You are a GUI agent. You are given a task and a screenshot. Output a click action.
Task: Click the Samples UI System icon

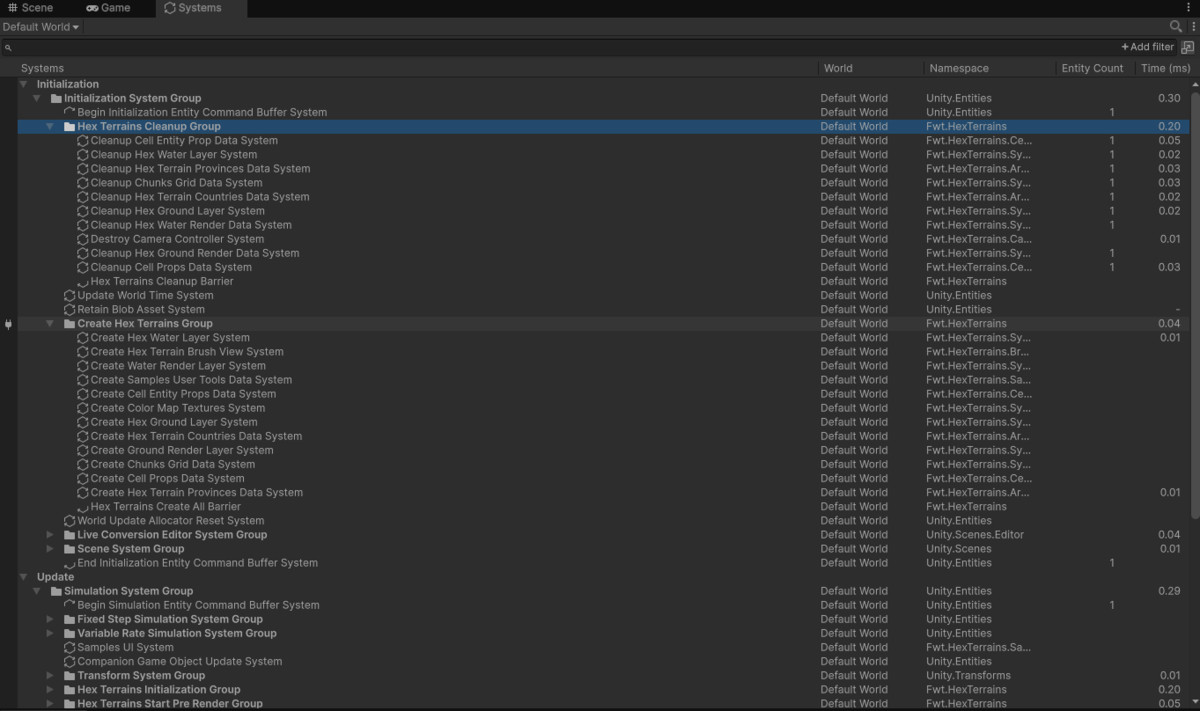tap(69, 648)
